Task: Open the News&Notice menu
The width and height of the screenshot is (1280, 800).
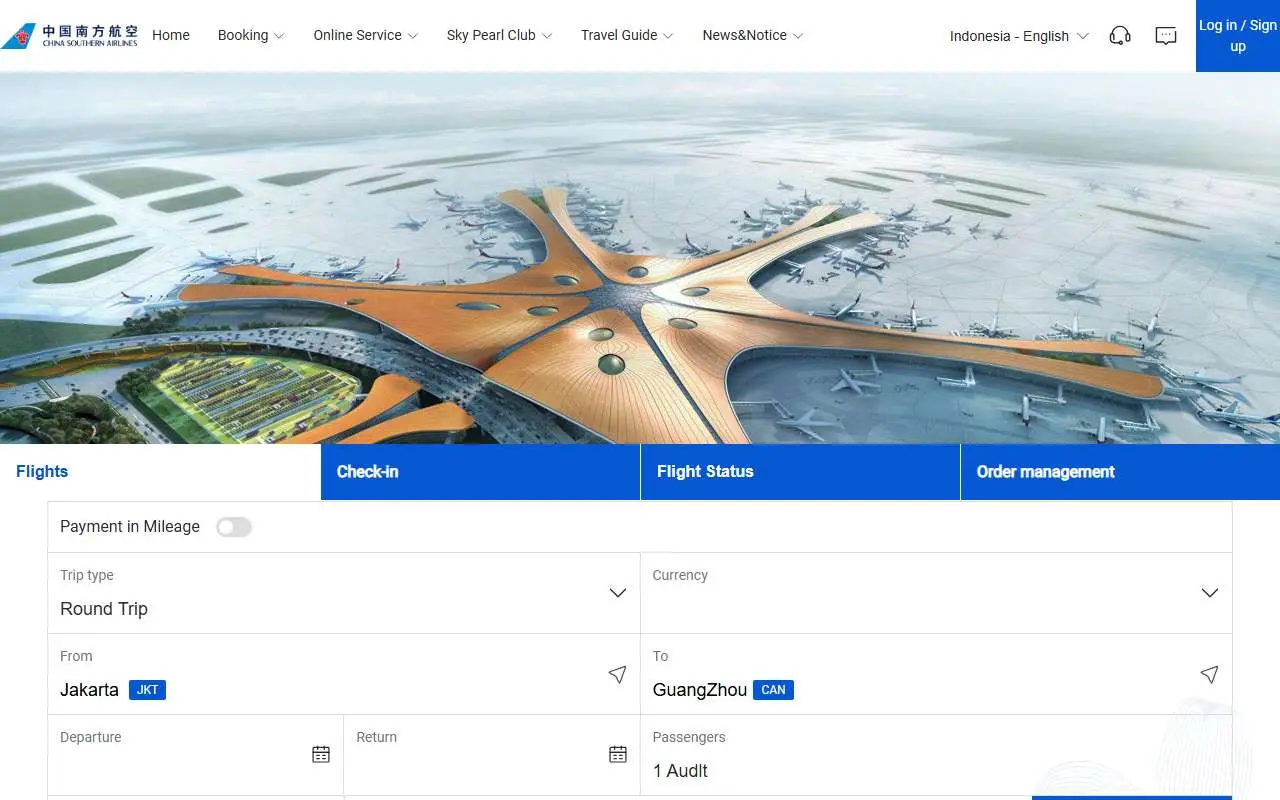Action: 752,35
